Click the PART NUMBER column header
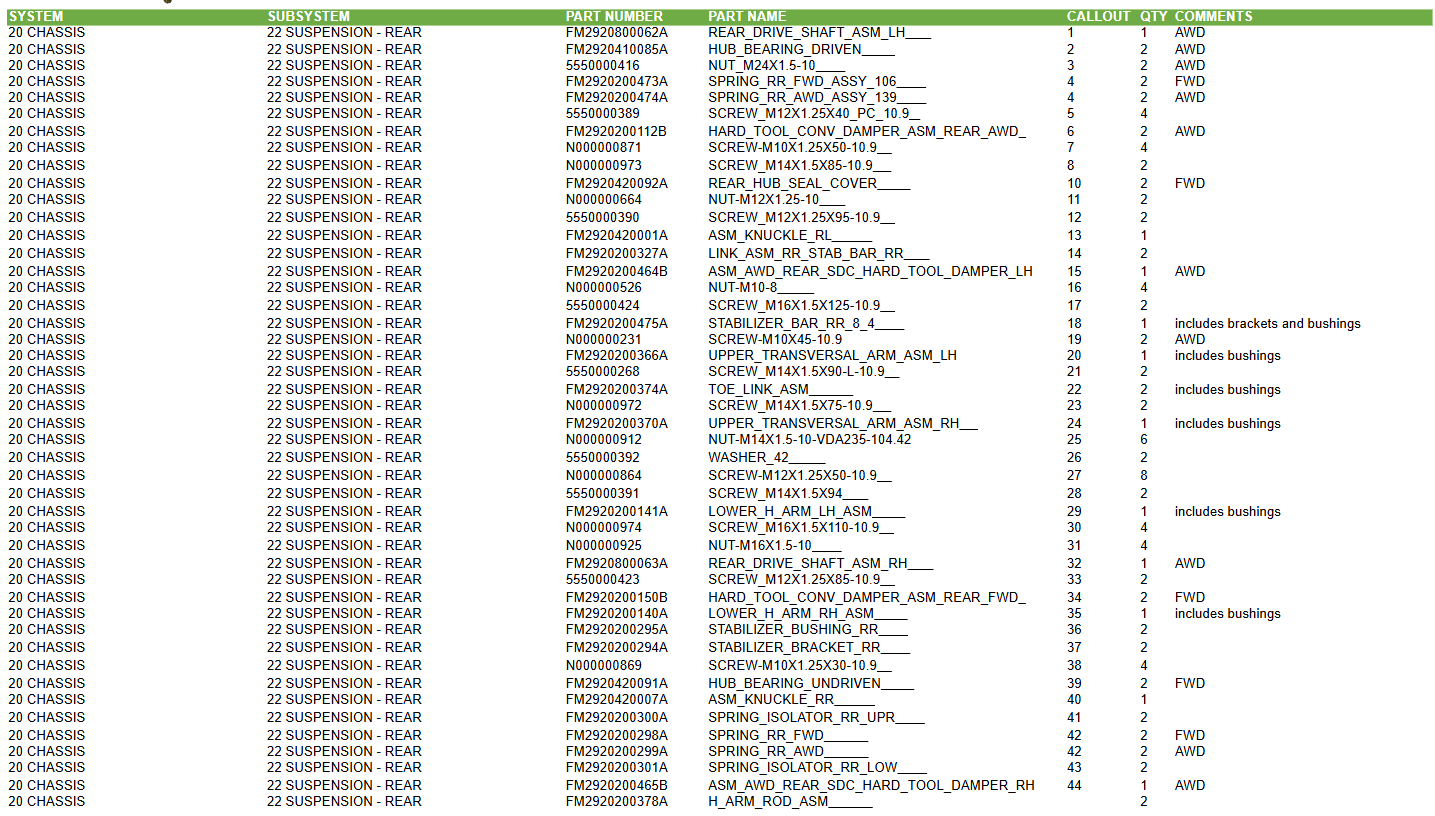 tap(614, 16)
